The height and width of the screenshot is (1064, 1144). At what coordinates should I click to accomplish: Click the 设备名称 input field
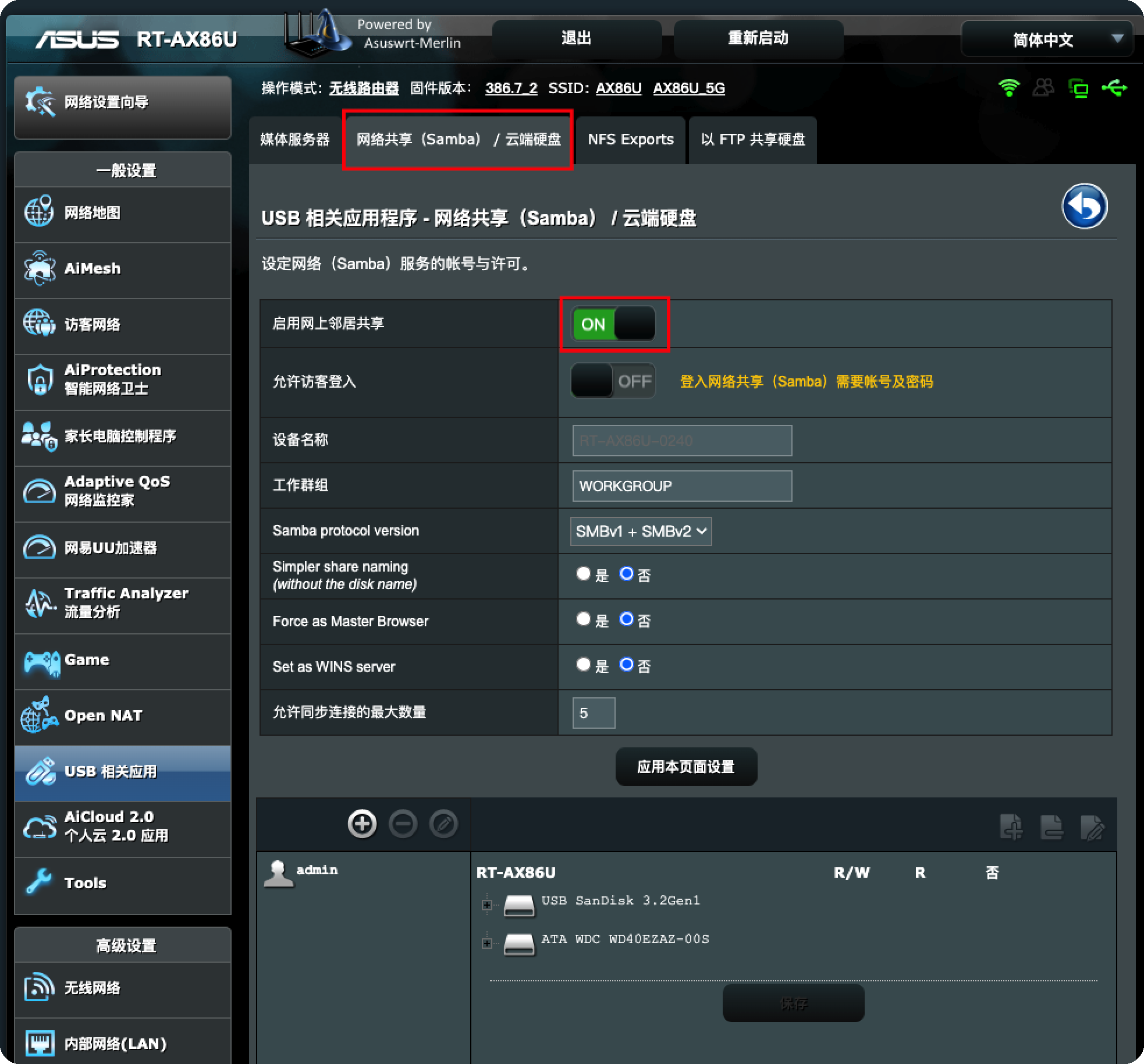pos(682,441)
